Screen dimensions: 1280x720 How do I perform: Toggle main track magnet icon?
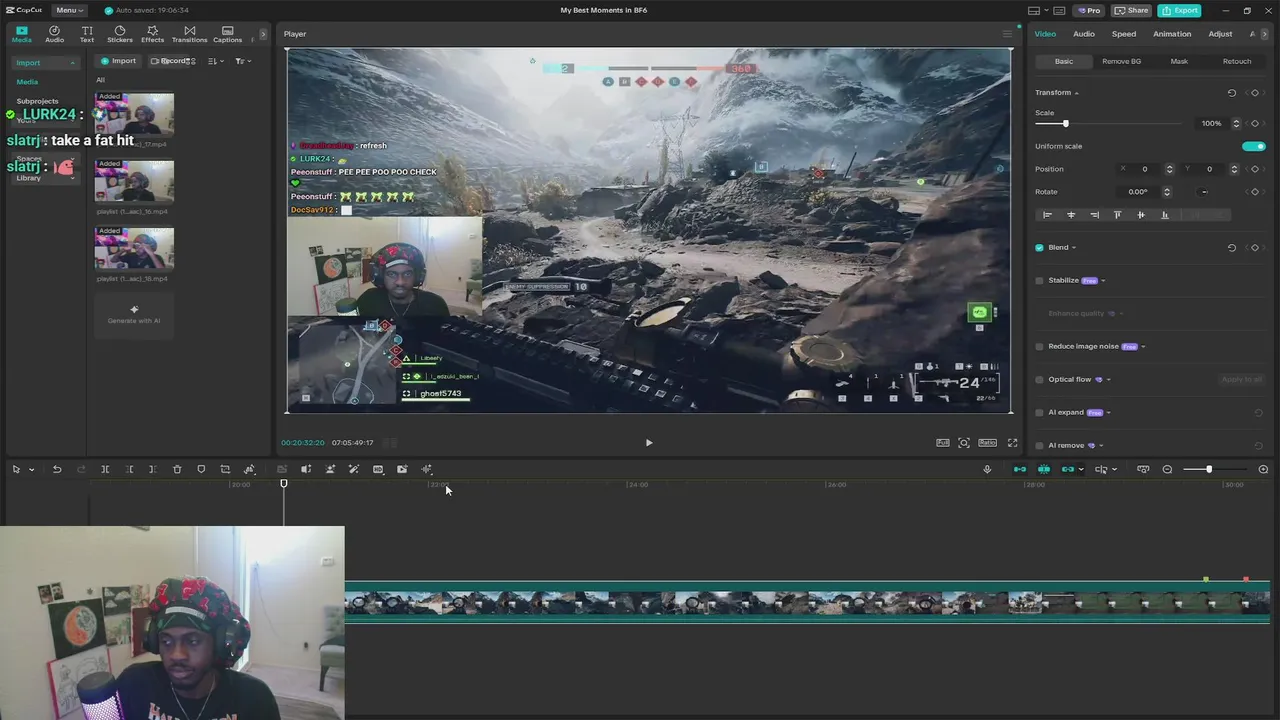point(1020,469)
